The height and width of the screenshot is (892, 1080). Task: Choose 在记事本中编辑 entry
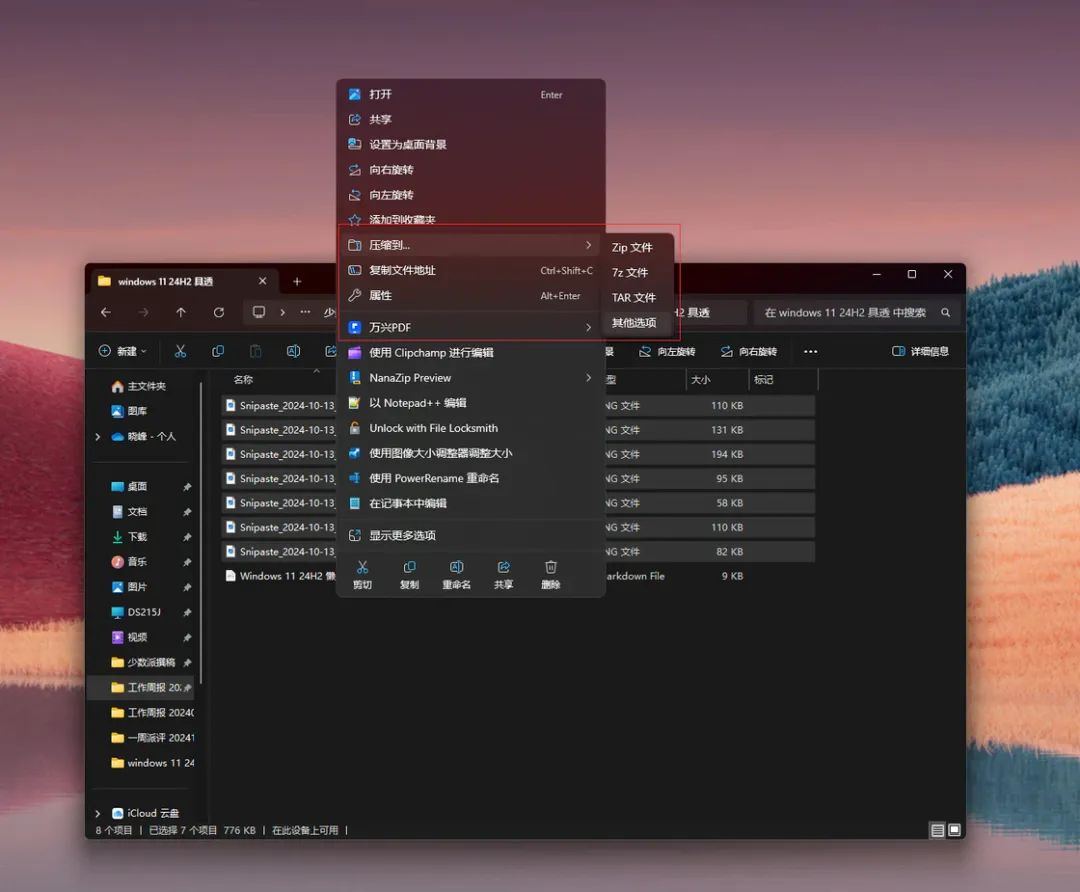470,504
